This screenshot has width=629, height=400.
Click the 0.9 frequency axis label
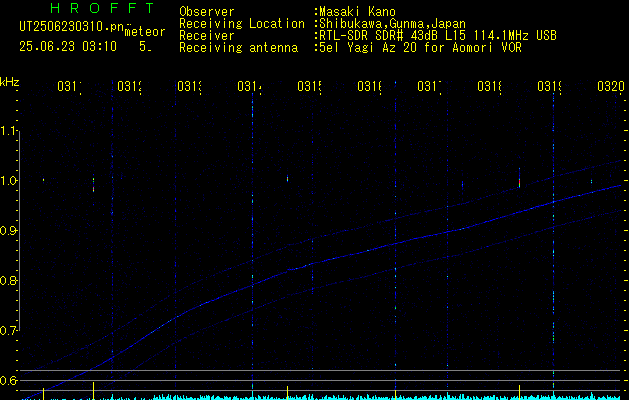click(9, 231)
